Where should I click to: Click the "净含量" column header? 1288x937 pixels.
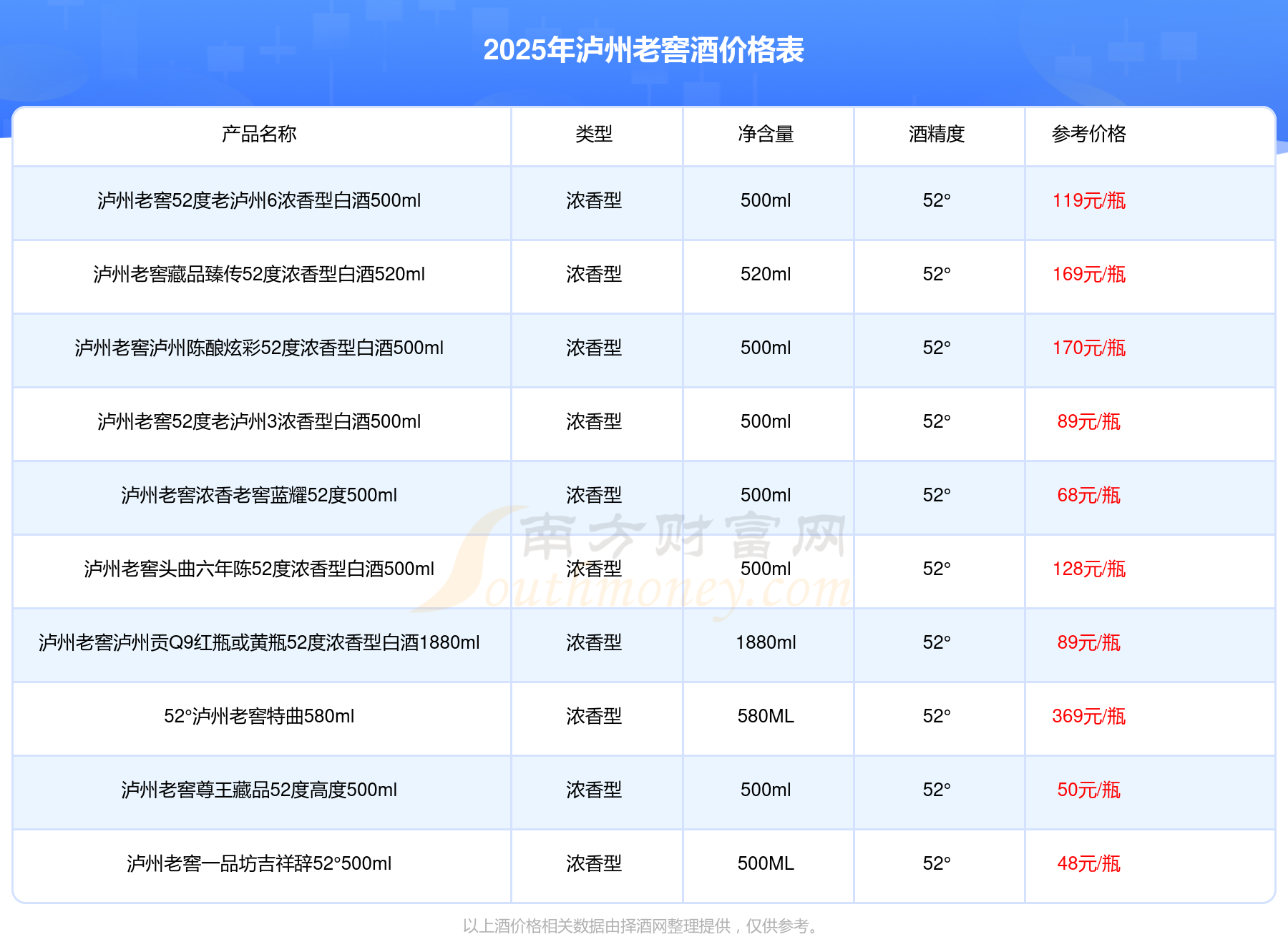(x=766, y=134)
